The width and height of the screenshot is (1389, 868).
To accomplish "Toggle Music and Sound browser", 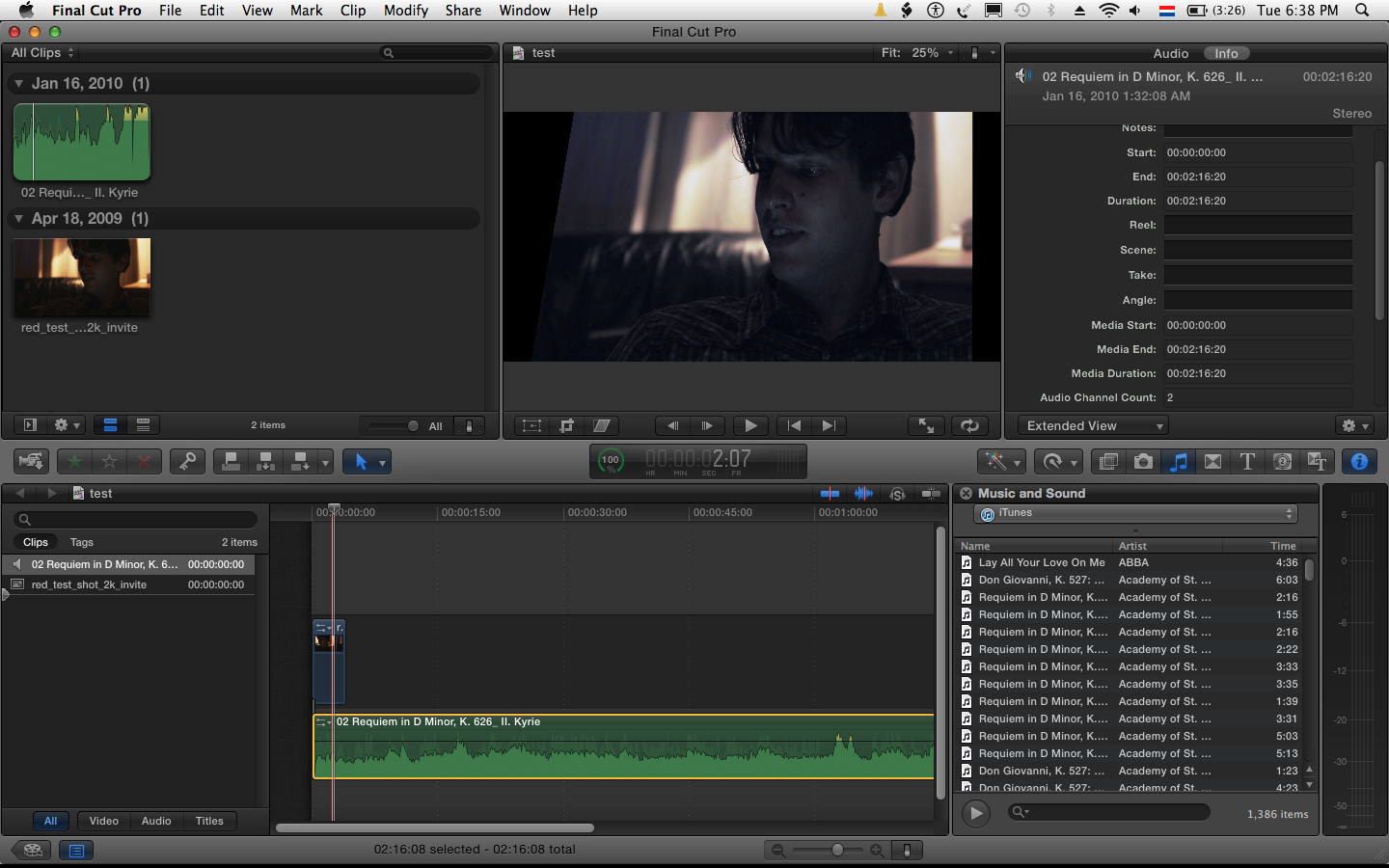I will [1178, 462].
